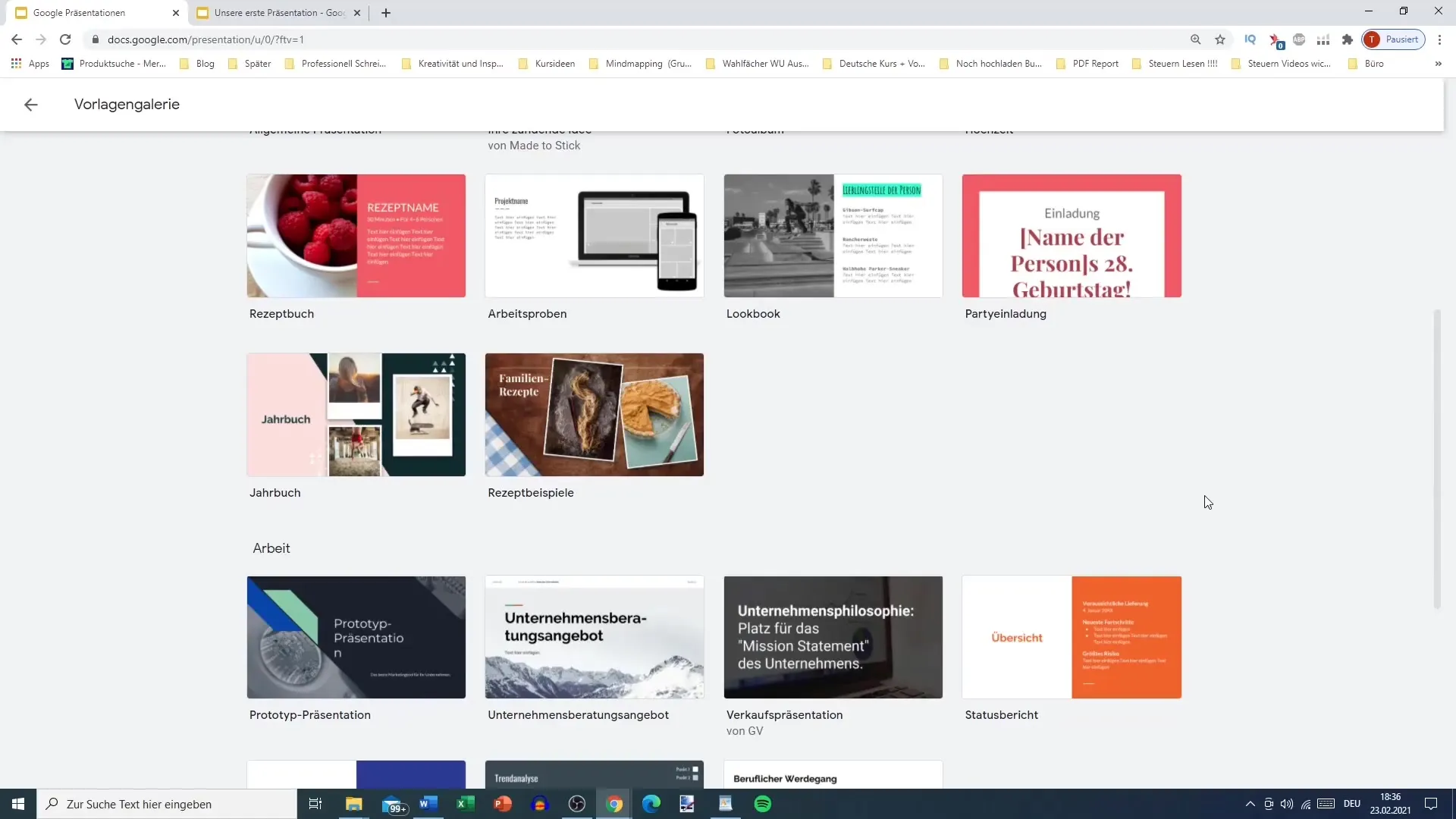Open Steuern Lesen bookmark folder
Image resolution: width=1456 pixels, height=819 pixels.
point(1175,64)
